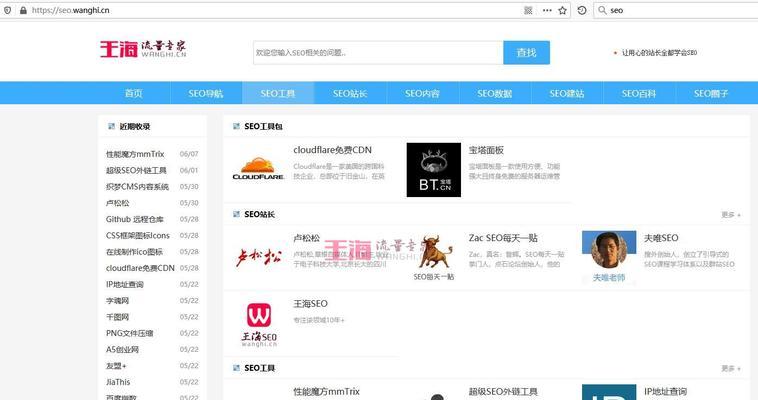The height and width of the screenshot is (400, 758).
Task: Open the QR code icon in address bar
Action: 528,10
